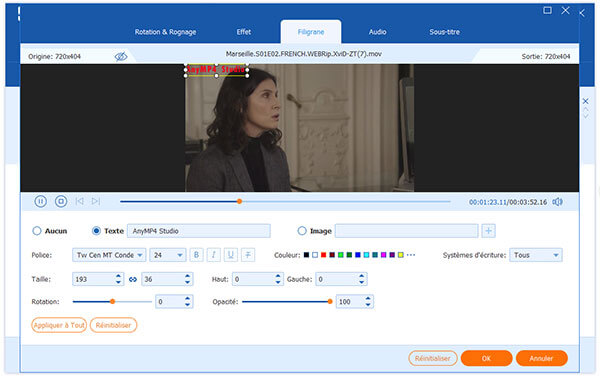Screen dimensions: 600x378
Task: Jump to next frame icon
Action: click(96, 201)
